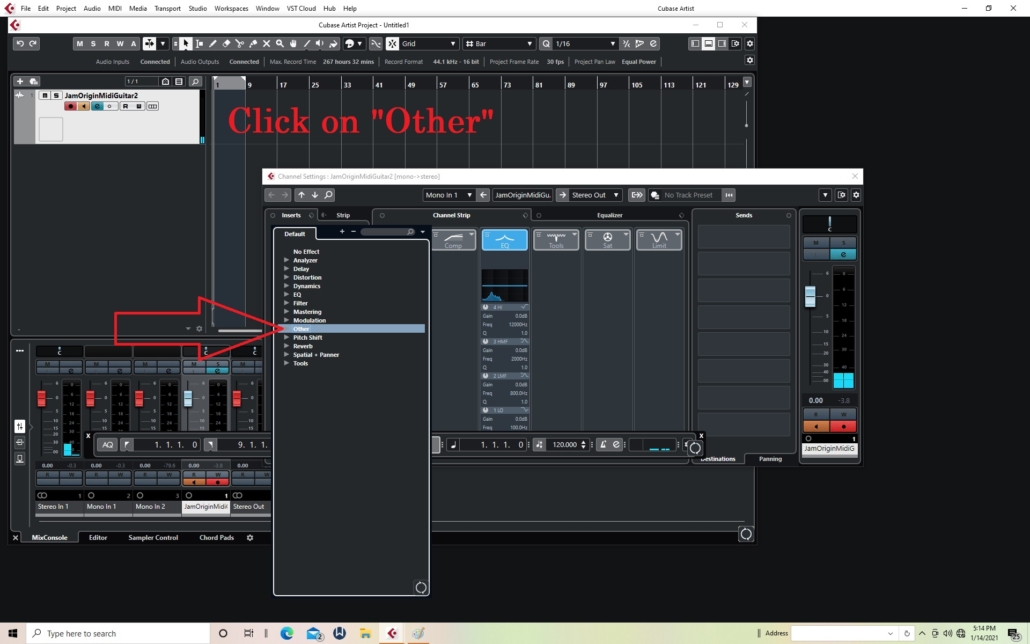Click the tempo 120.000 field
The image size is (1030, 644).
(565, 445)
